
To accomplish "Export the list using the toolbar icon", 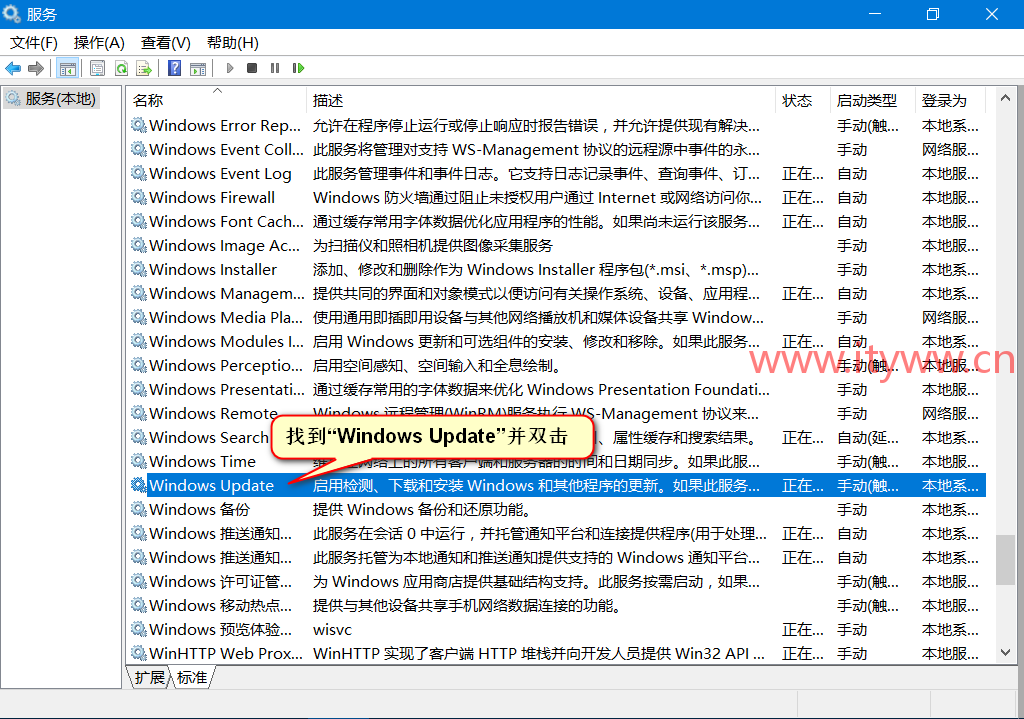I will pyautogui.click(x=144, y=68).
